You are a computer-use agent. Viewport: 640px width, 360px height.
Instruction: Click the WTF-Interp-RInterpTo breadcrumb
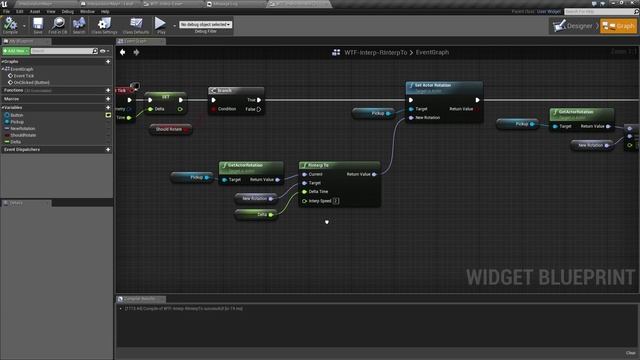[x=376, y=52]
